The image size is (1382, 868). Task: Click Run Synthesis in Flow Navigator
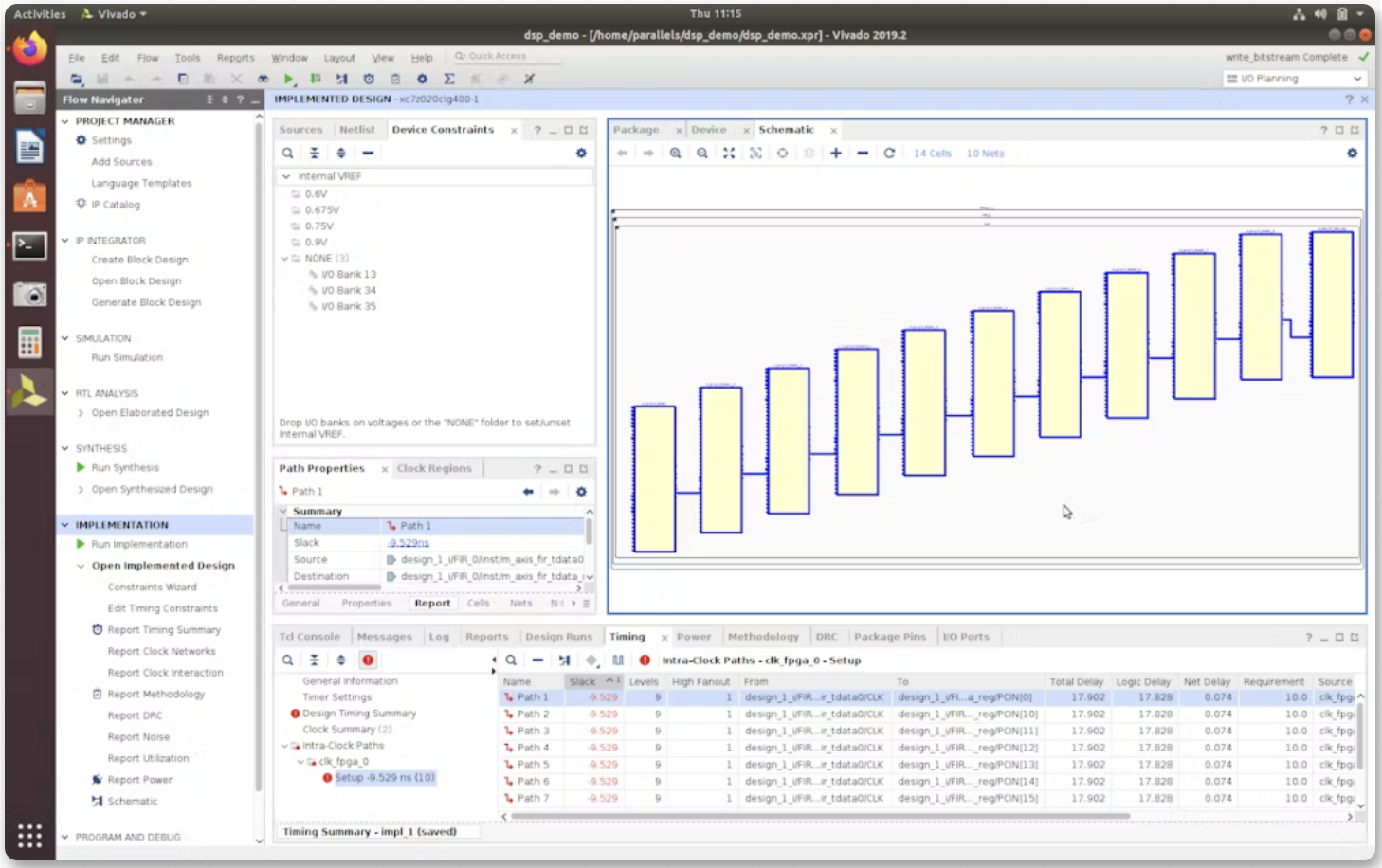click(125, 468)
